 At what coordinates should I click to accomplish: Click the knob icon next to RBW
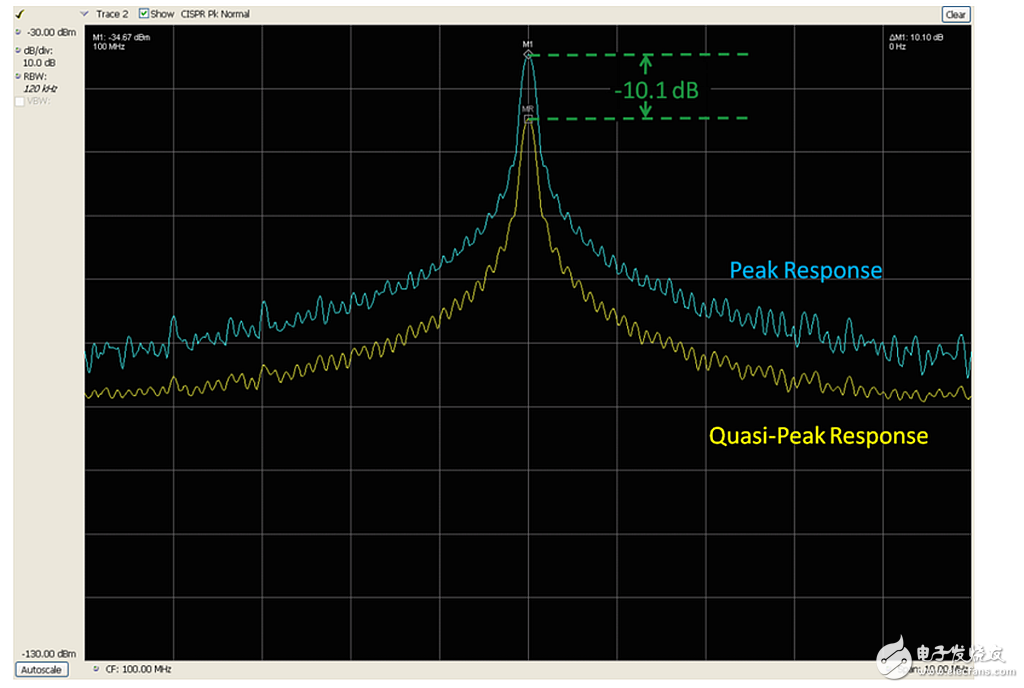(19, 75)
